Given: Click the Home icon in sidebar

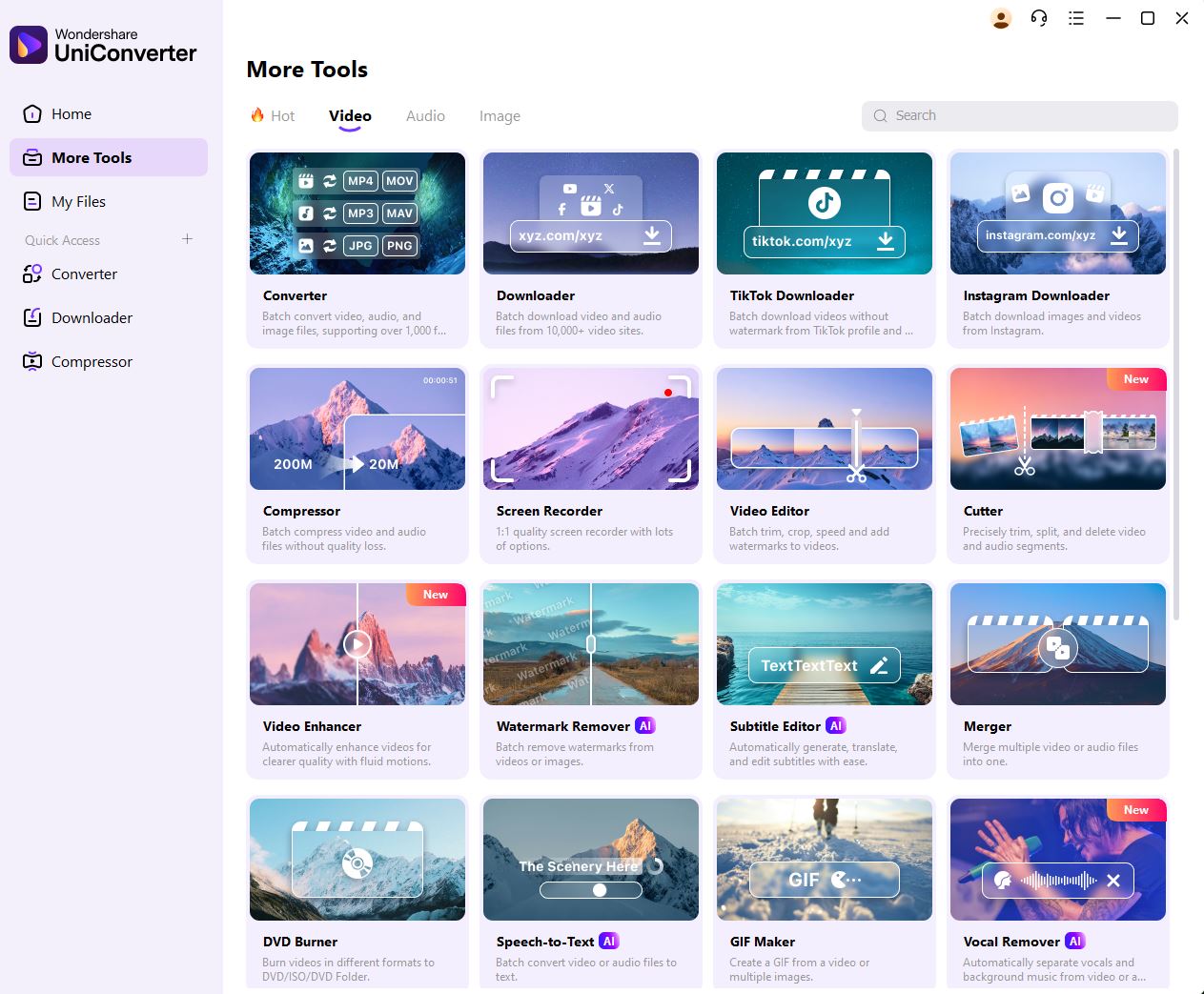Looking at the screenshot, I should point(32,114).
